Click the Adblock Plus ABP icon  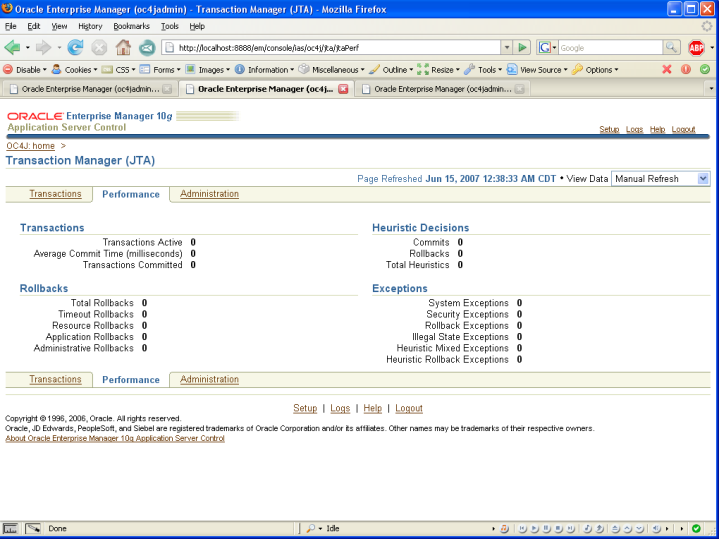pyautogui.click(x=696, y=47)
